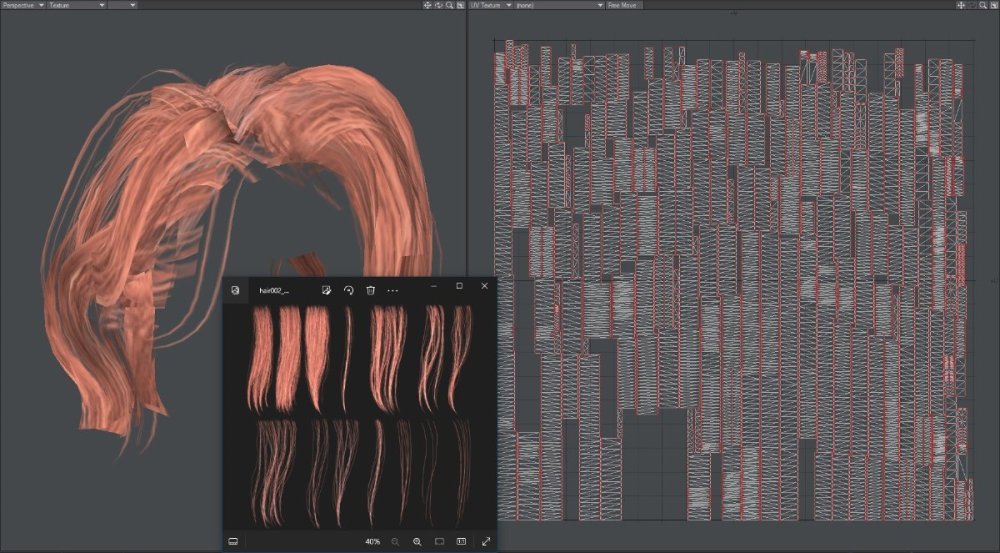
Task: Enter fullscreen view in the photo viewer
Action: coord(486,541)
